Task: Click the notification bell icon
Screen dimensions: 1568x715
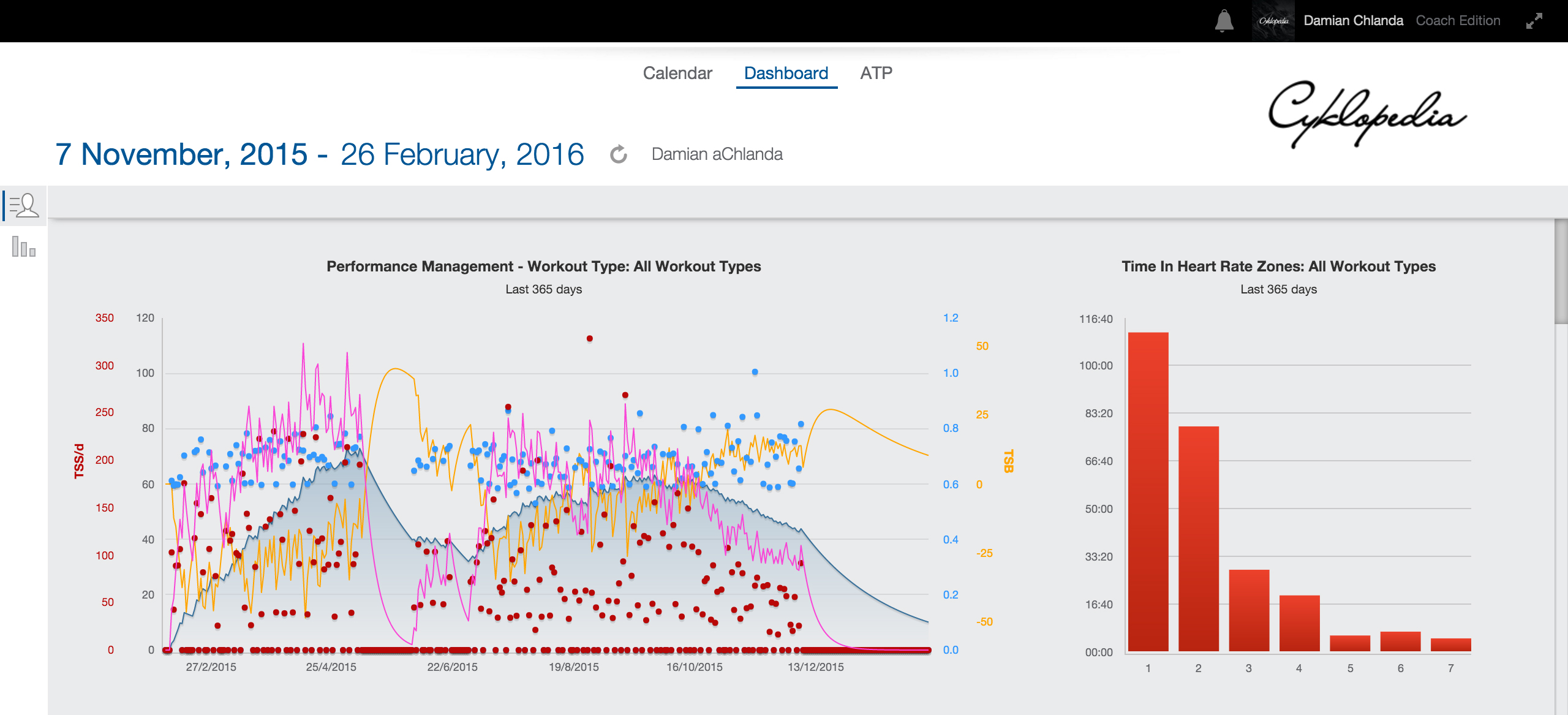Action: [1224, 21]
